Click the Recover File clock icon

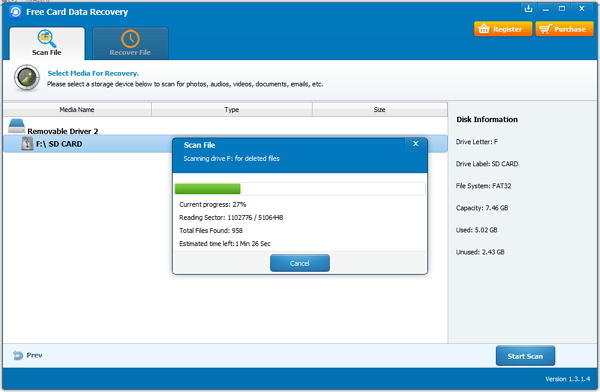(x=130, y=39)
